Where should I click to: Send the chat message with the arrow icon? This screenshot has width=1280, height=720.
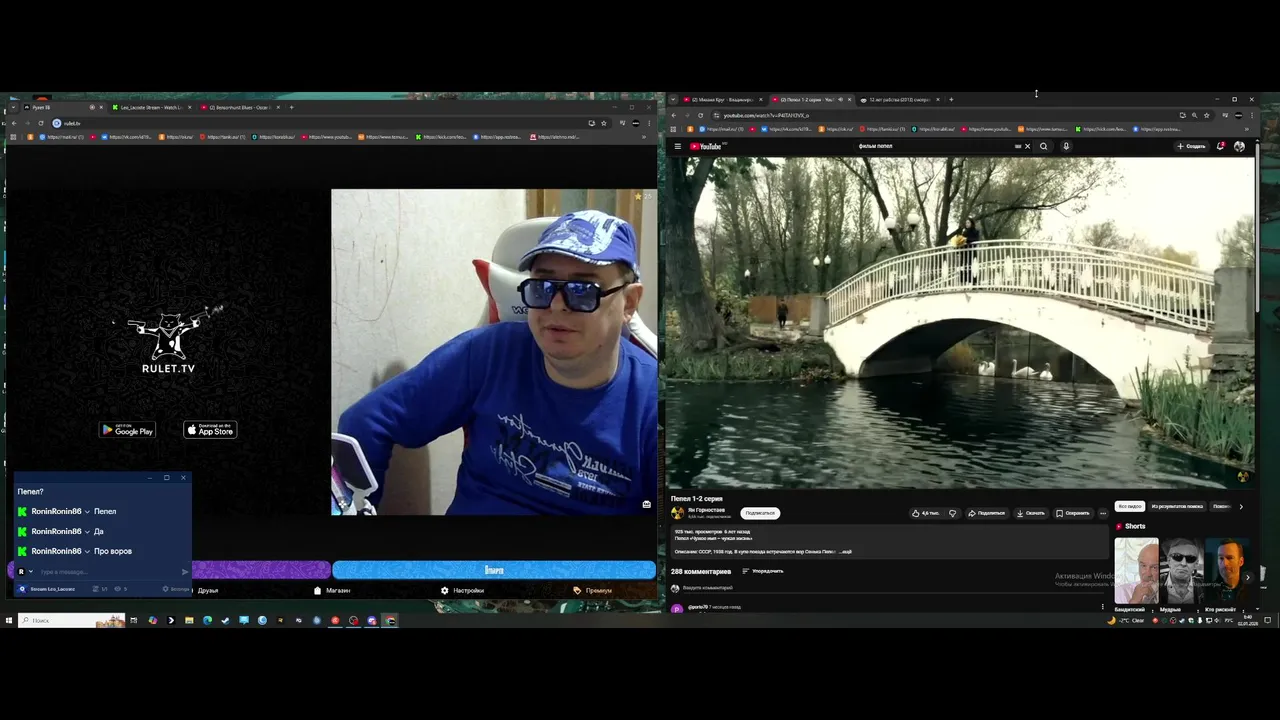[x=184, y=571]
